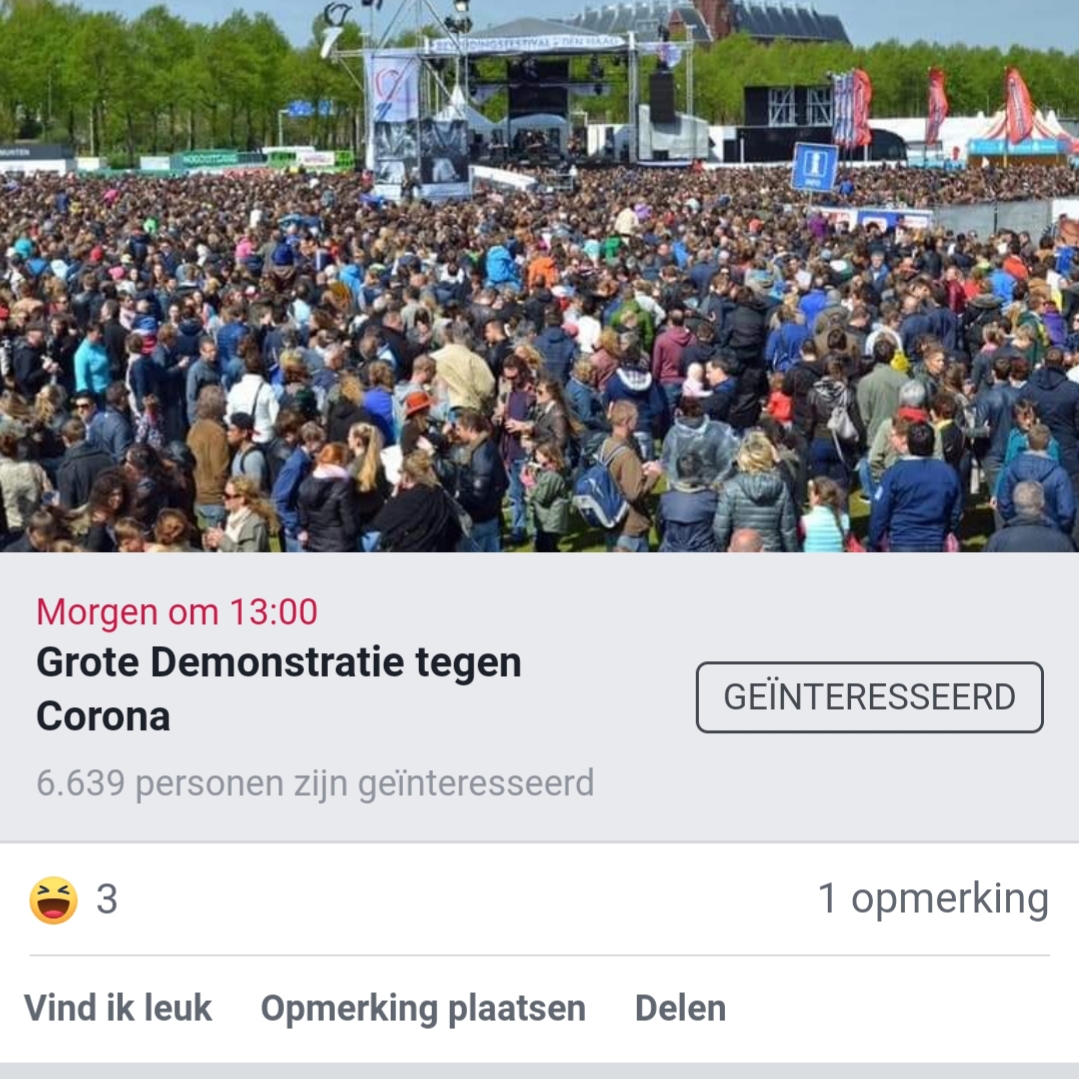
Task: Open the '1 opmerking' comments link
Action: tap(933, 899)
